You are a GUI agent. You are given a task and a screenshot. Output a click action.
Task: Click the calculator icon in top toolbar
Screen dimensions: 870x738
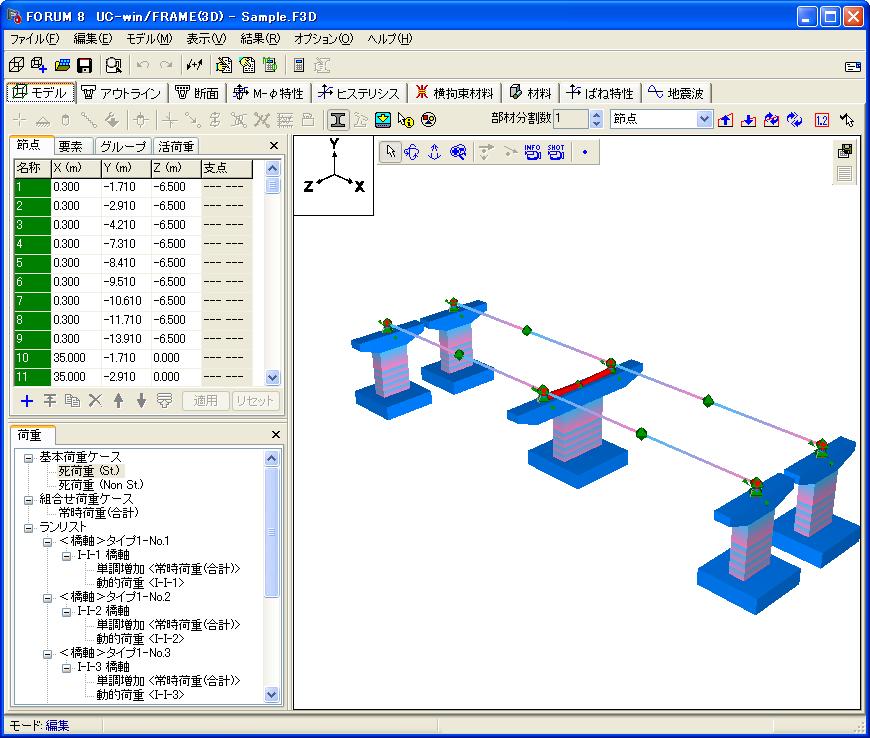click(x=299, y=66)
